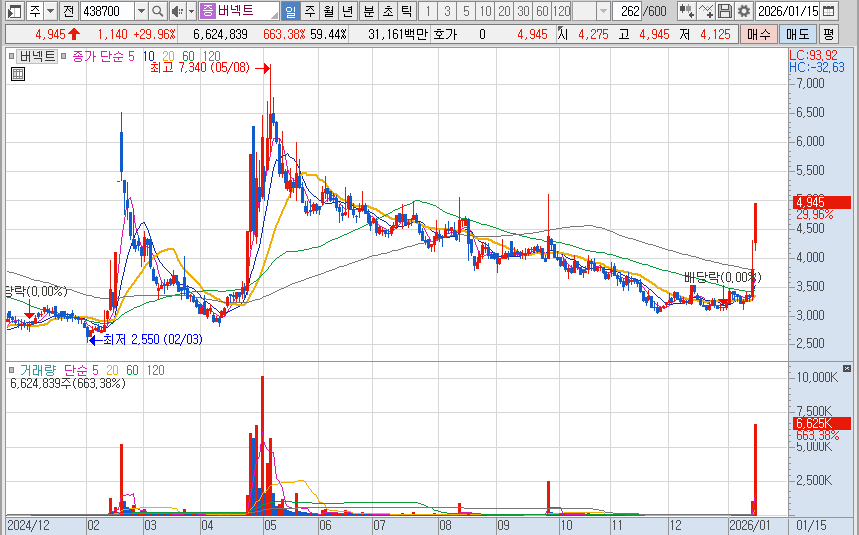Expand the stock code history dropdown

click(x=141, y=10)
